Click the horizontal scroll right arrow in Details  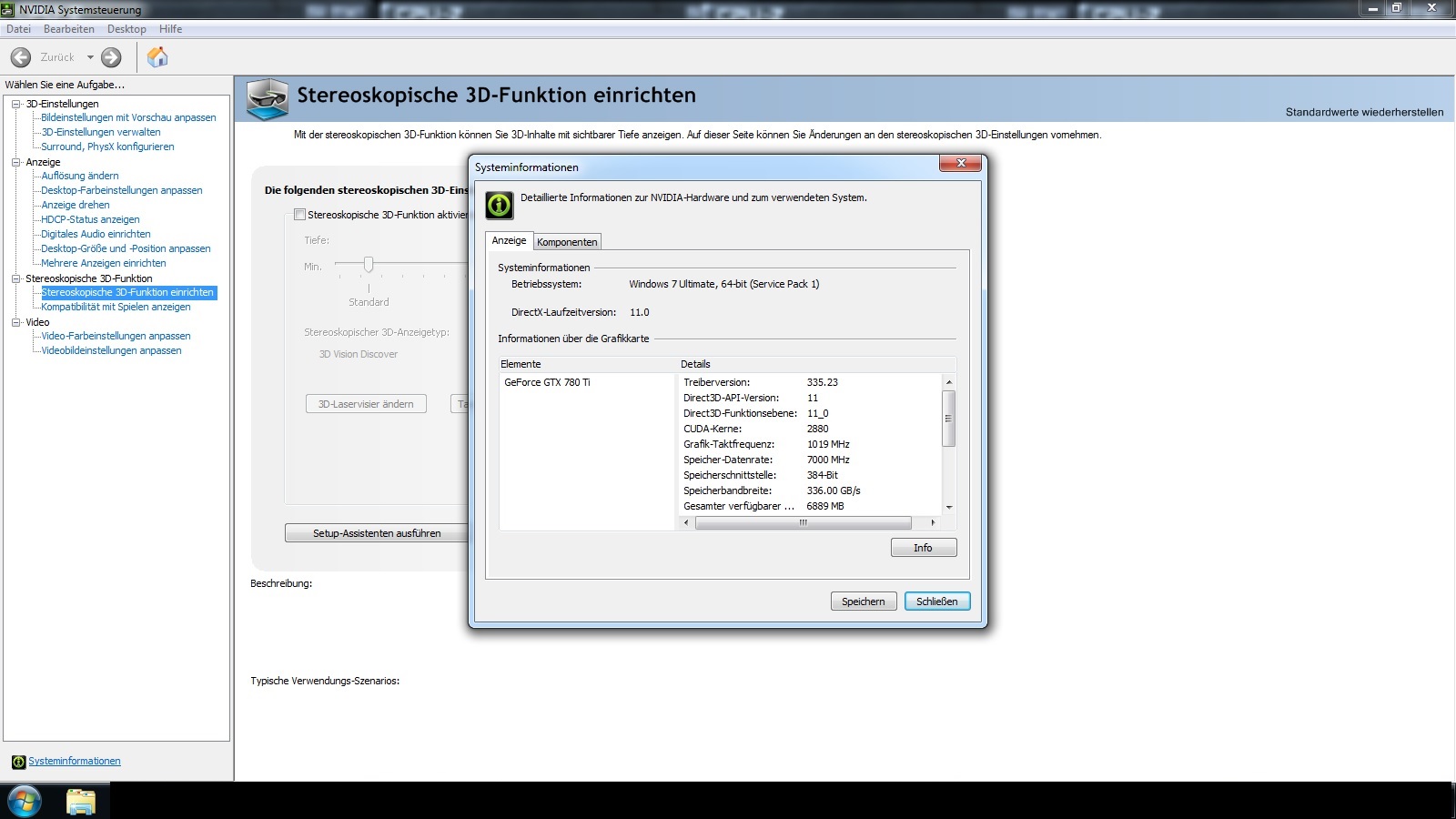coord(933,522)
